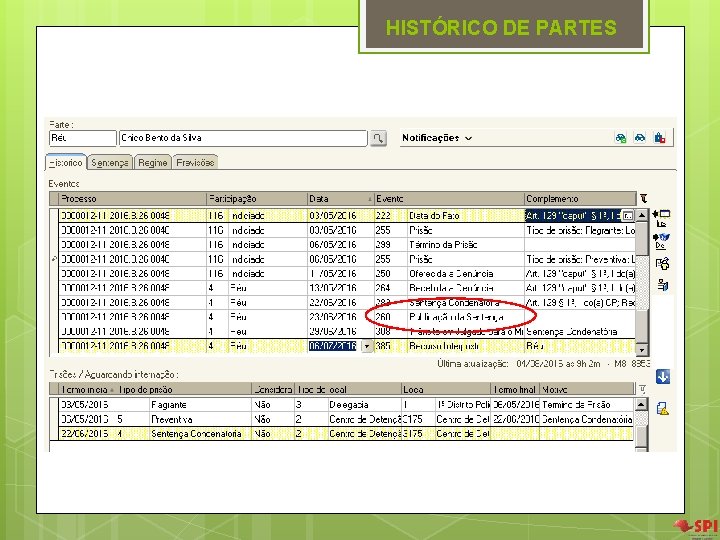Open the Regime tab

click(153, 163)
